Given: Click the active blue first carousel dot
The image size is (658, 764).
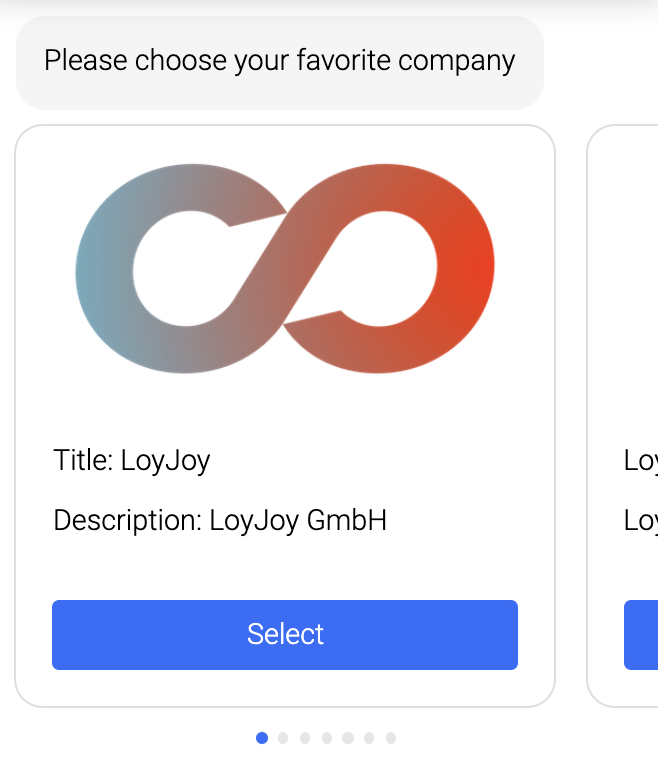Looking at the screenshot, I should pyautogui.click(x=262, y=738).
